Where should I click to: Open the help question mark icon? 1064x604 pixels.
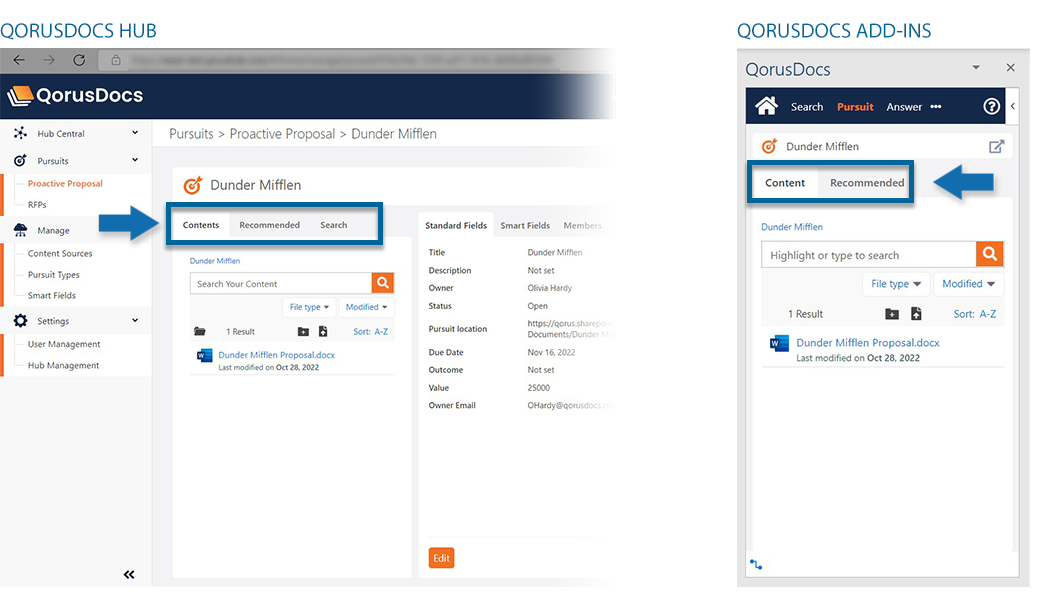coord(991,106)
